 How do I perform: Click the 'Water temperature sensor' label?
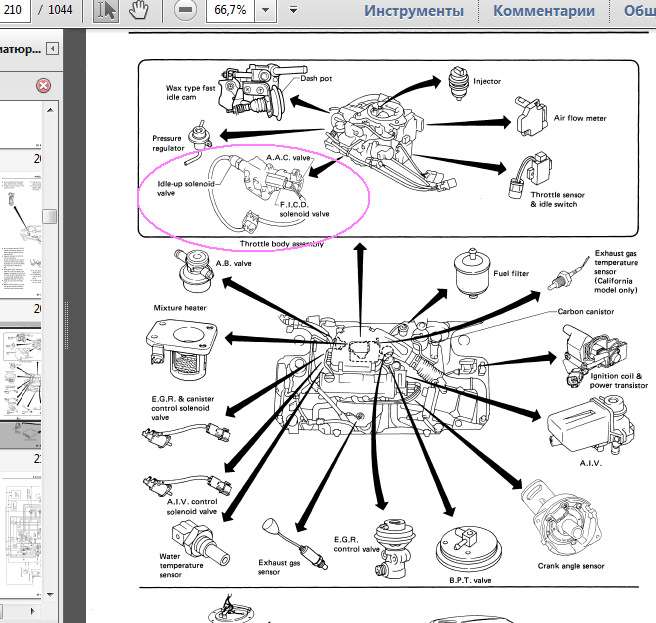click(181, 565)
